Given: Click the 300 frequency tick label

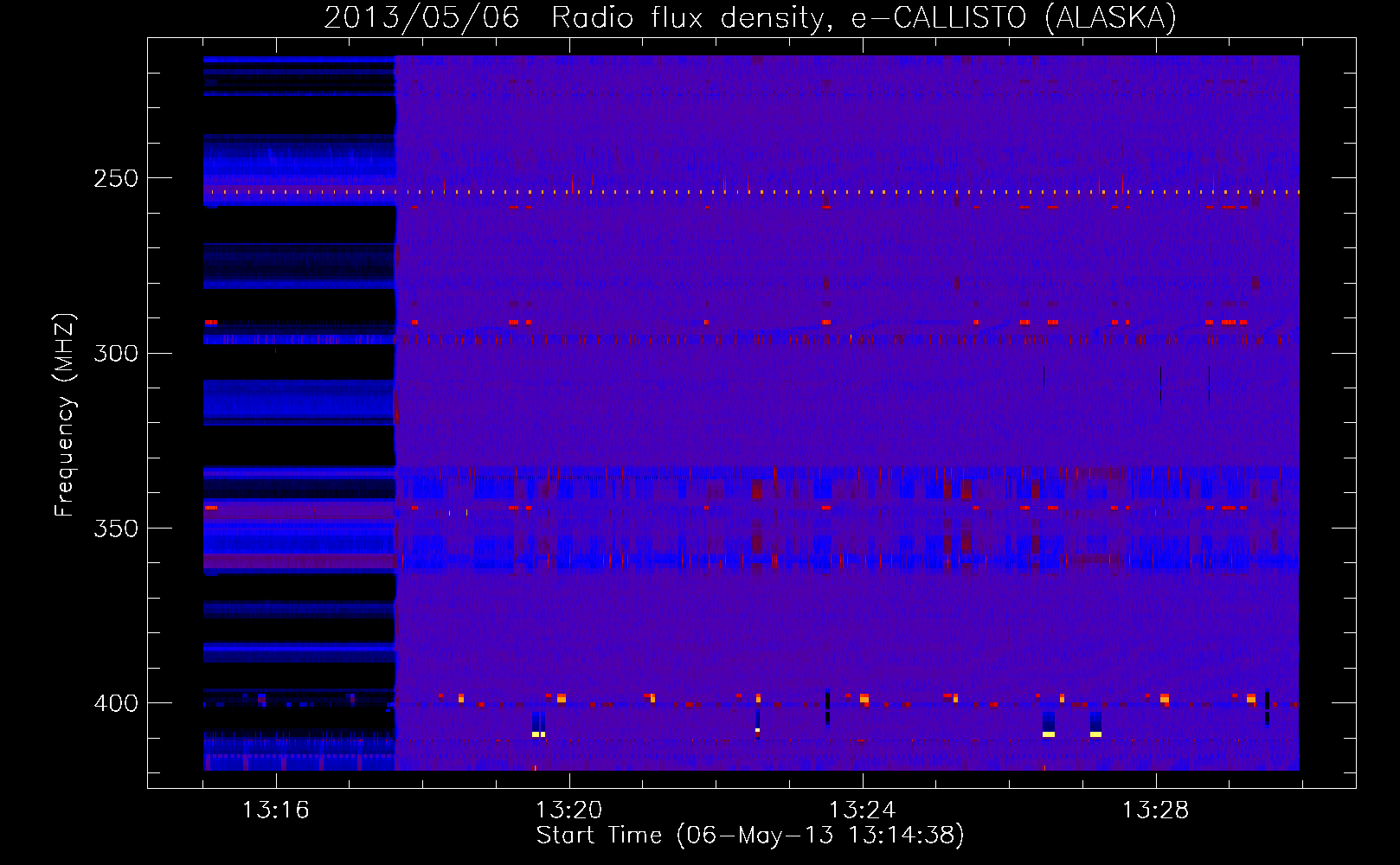Looking at the screenshot, I should [116, 354].
